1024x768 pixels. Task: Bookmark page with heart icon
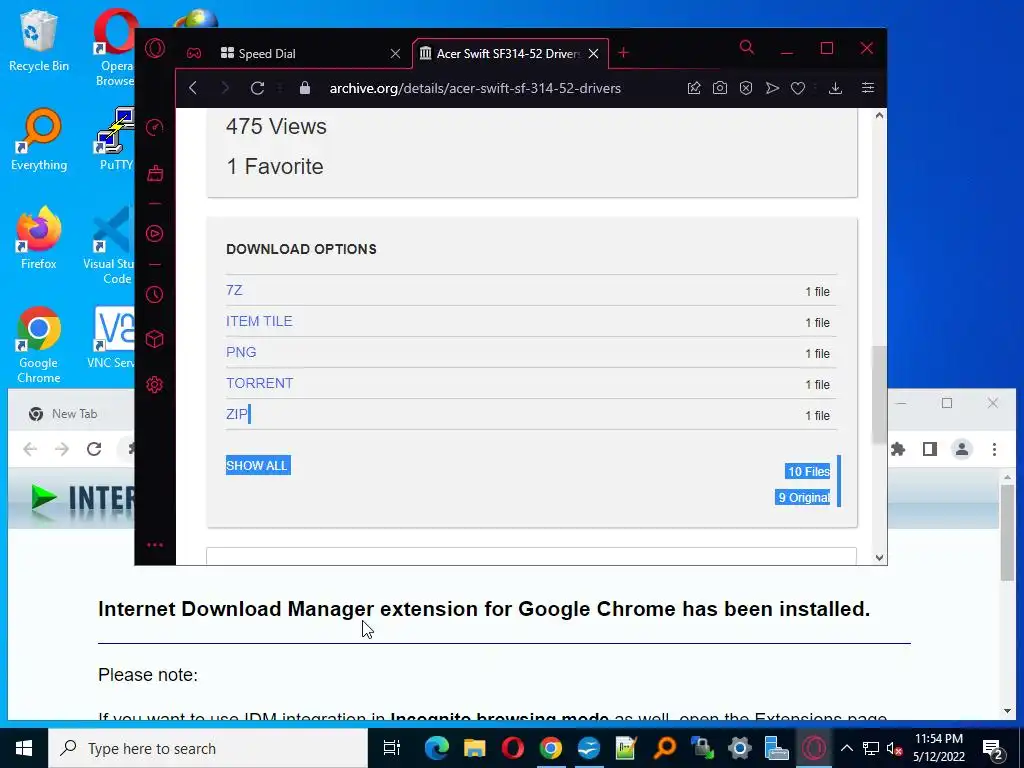pos(798,88)
